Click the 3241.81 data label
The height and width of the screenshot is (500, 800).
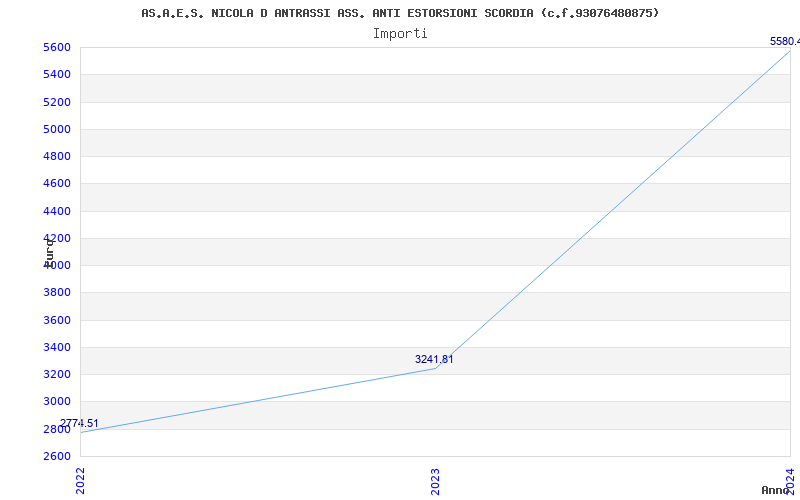click(434, 359)
